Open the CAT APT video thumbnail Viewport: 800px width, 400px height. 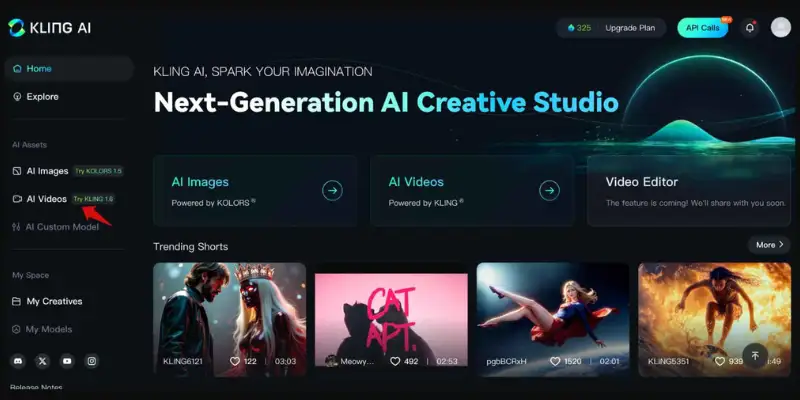391,320
